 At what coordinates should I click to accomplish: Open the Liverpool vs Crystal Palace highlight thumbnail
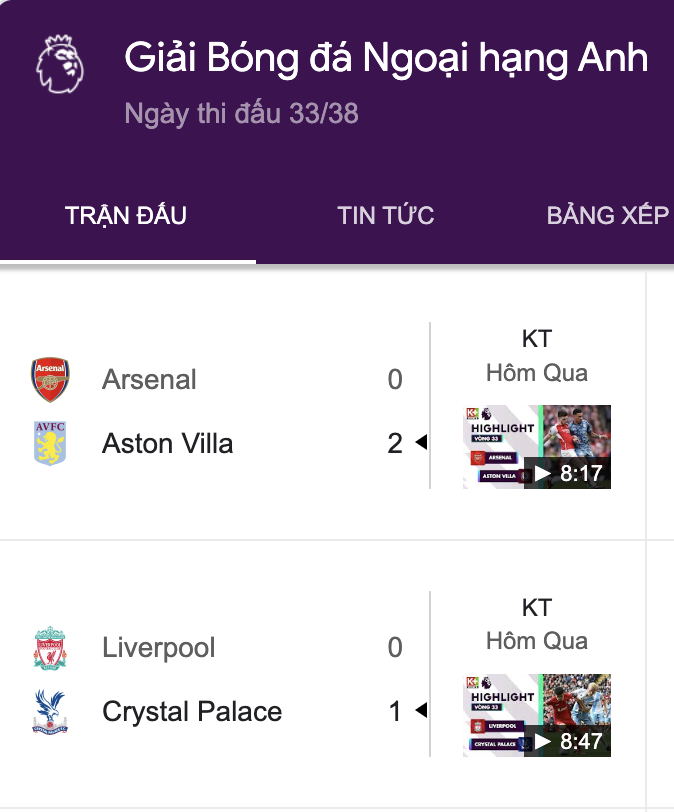click(535, 714)
